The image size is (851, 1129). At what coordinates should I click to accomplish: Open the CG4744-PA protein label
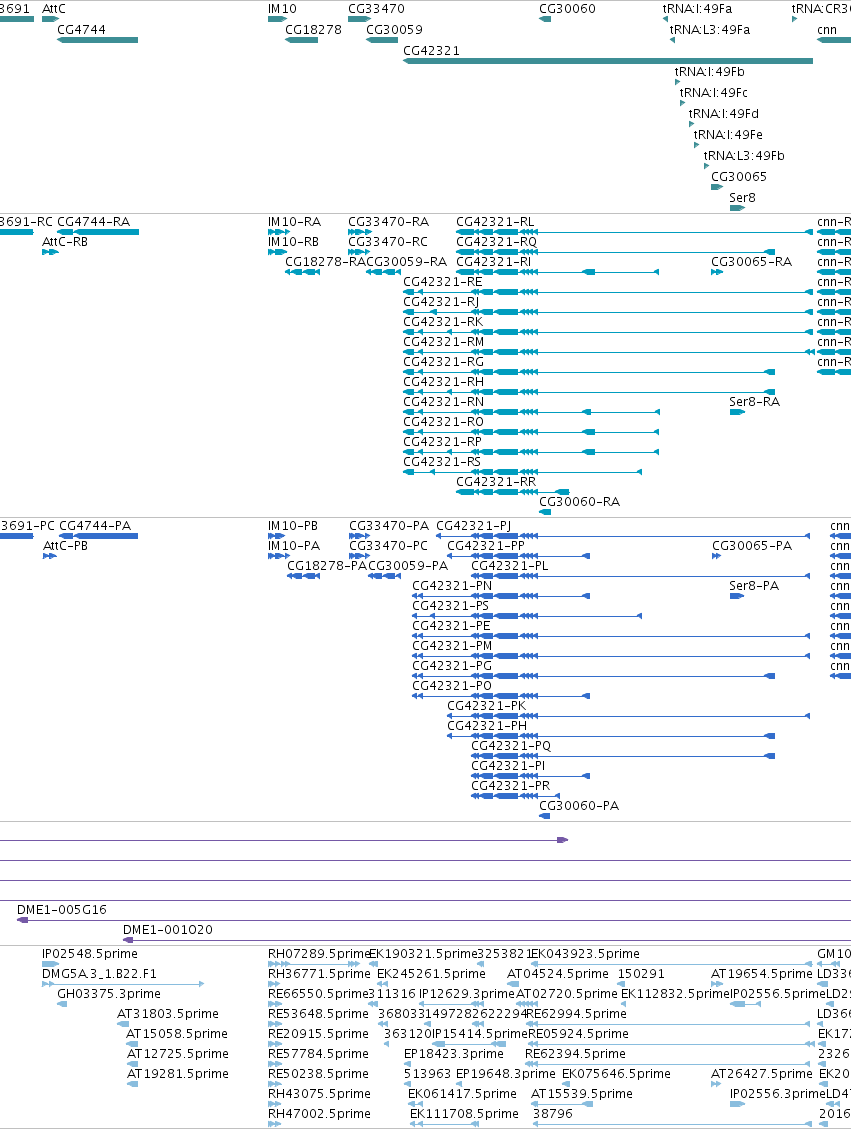click(95, 526)
